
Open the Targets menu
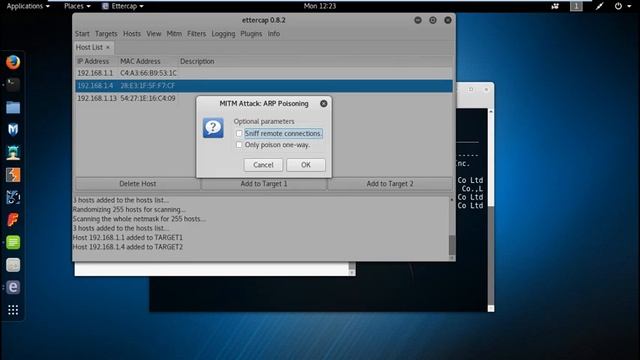[x=106, y=34]
